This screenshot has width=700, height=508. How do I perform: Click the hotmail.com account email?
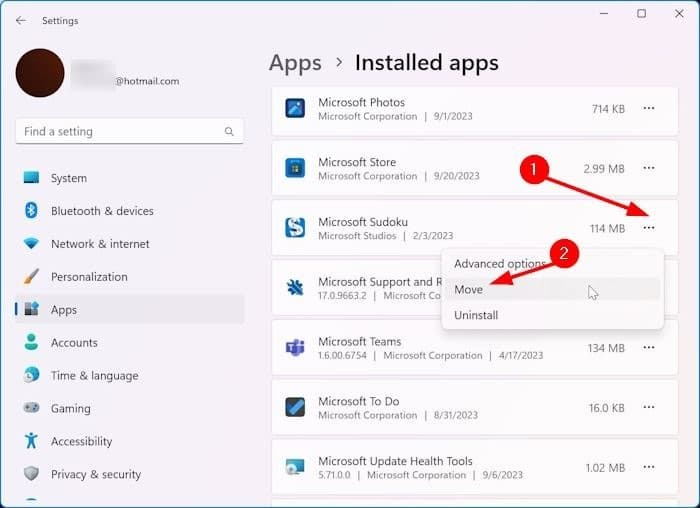pos(147,81)
